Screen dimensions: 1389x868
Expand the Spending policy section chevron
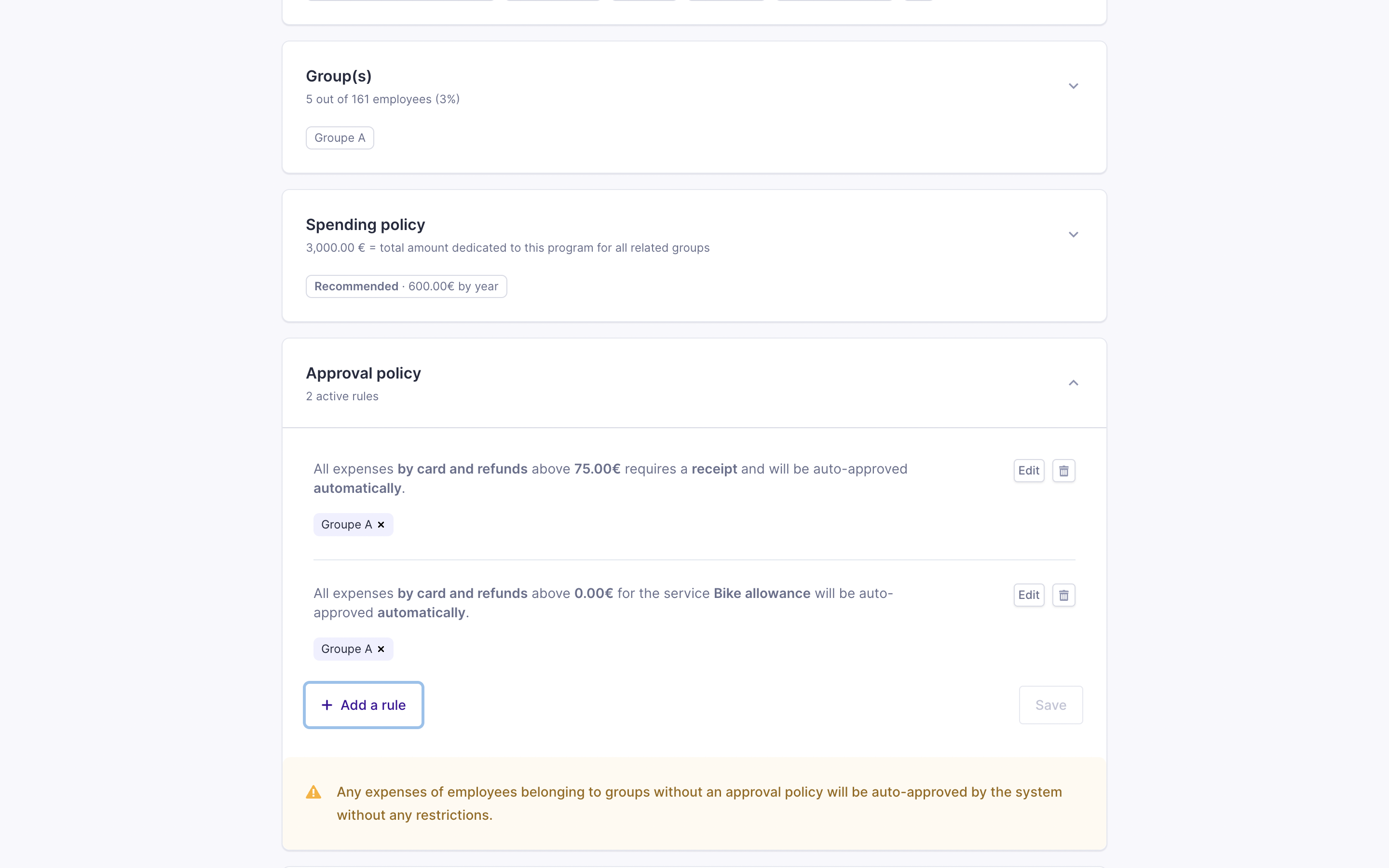point(1073,235)
